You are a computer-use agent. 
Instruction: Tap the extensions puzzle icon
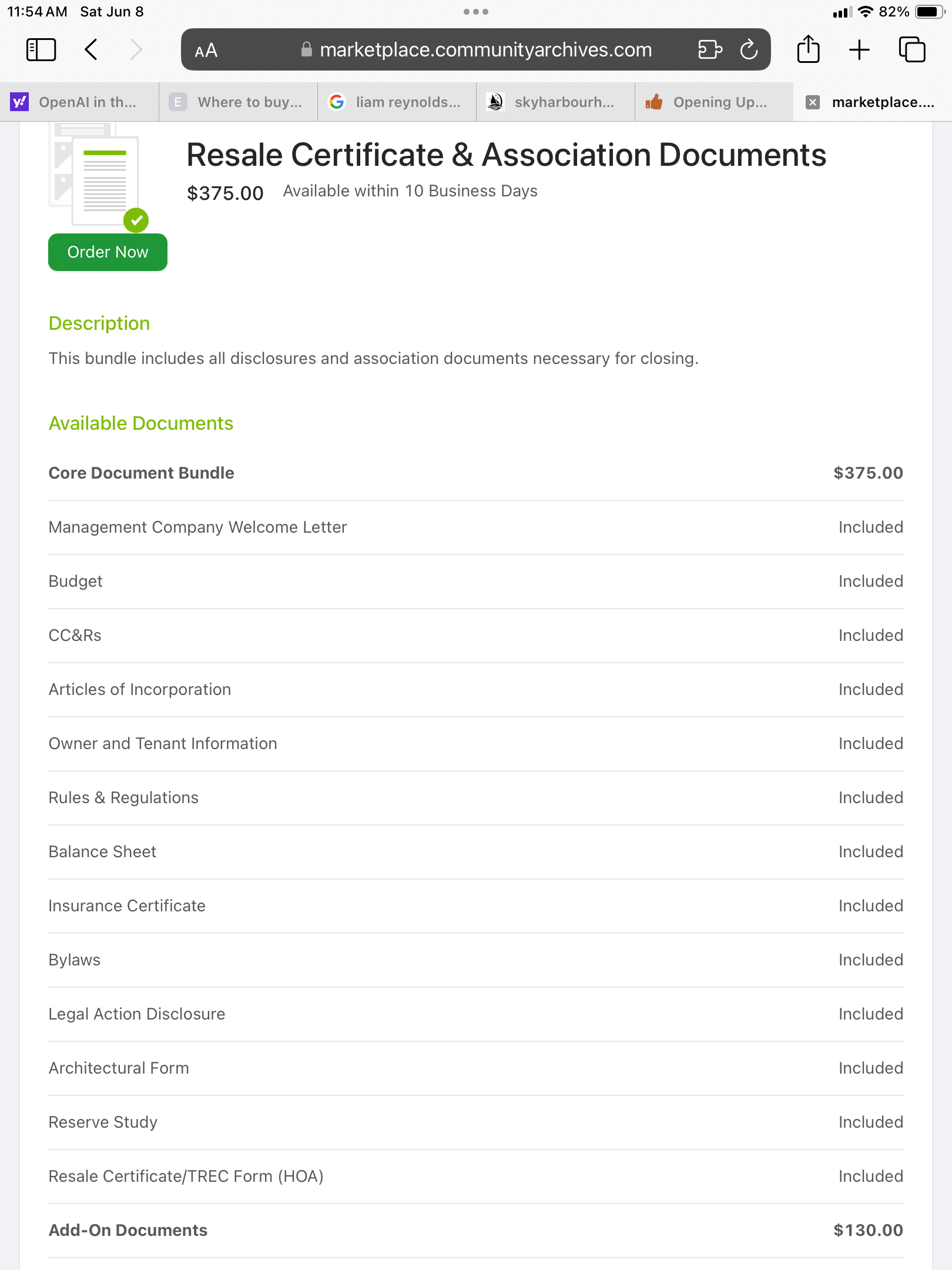[x=710, y=50]
